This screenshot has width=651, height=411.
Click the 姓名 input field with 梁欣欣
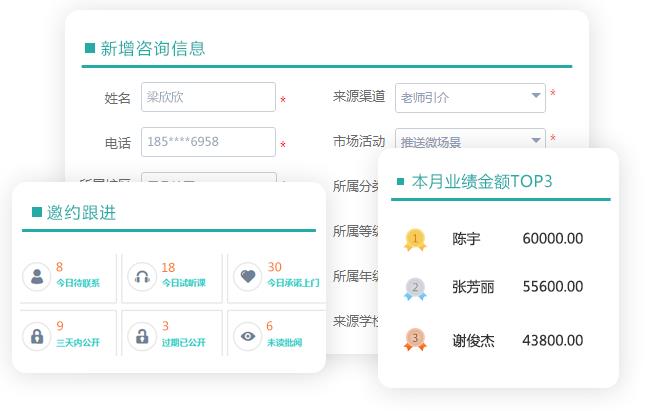coord(208,97)
